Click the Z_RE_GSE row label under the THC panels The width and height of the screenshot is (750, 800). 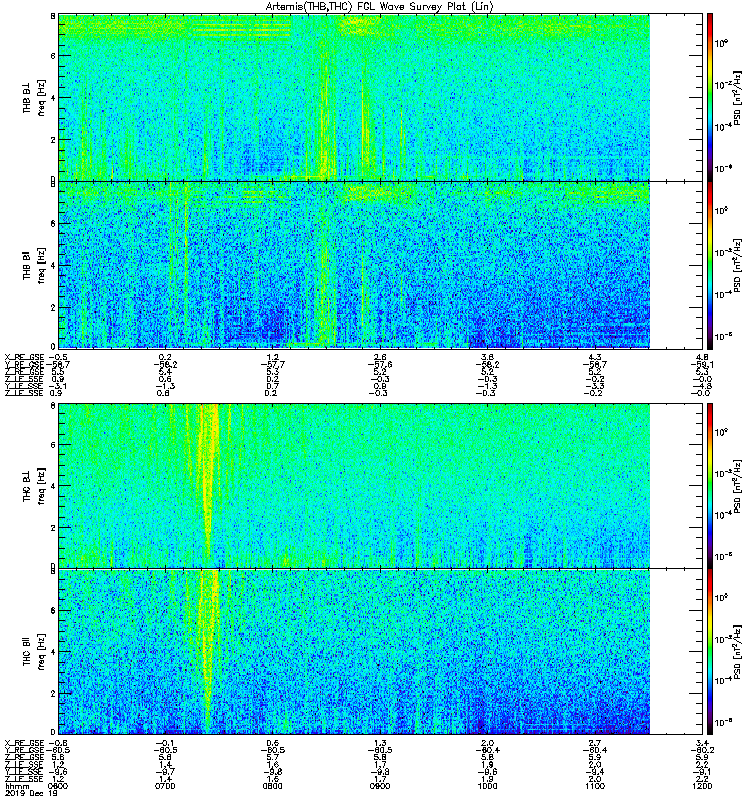point(24,757)
